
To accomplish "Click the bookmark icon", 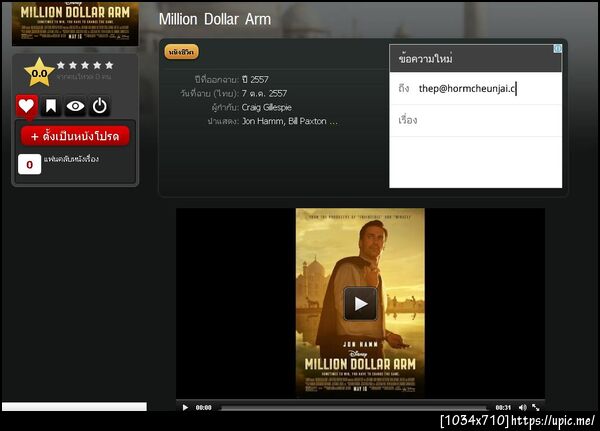I will pyautogui.click(x=51, y=106).
